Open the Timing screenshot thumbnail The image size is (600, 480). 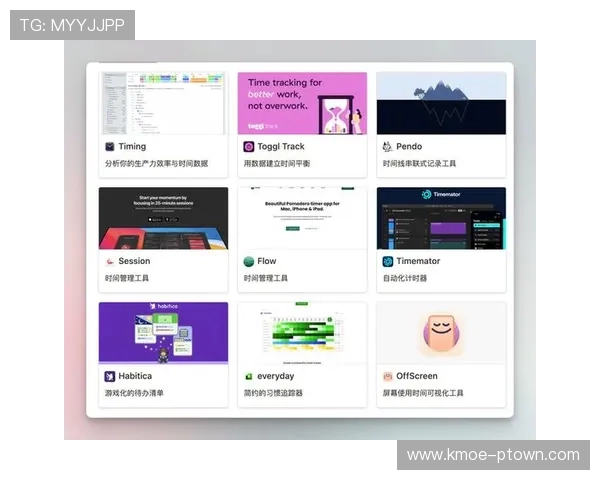click(163, 103)
